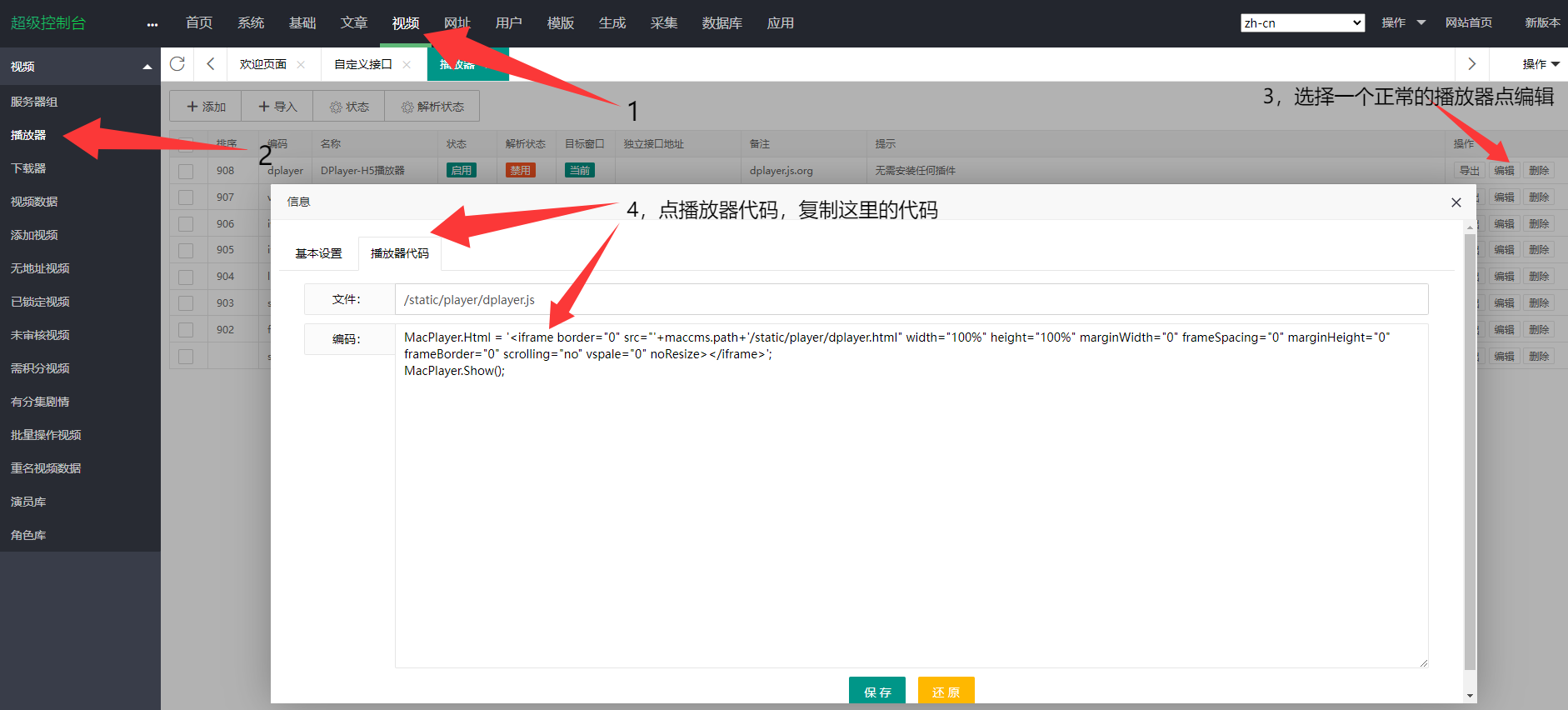Screen dimensions: 1568x710
Task: Close the 信息 dialog with the X
Action: [x=1456, y=202]
